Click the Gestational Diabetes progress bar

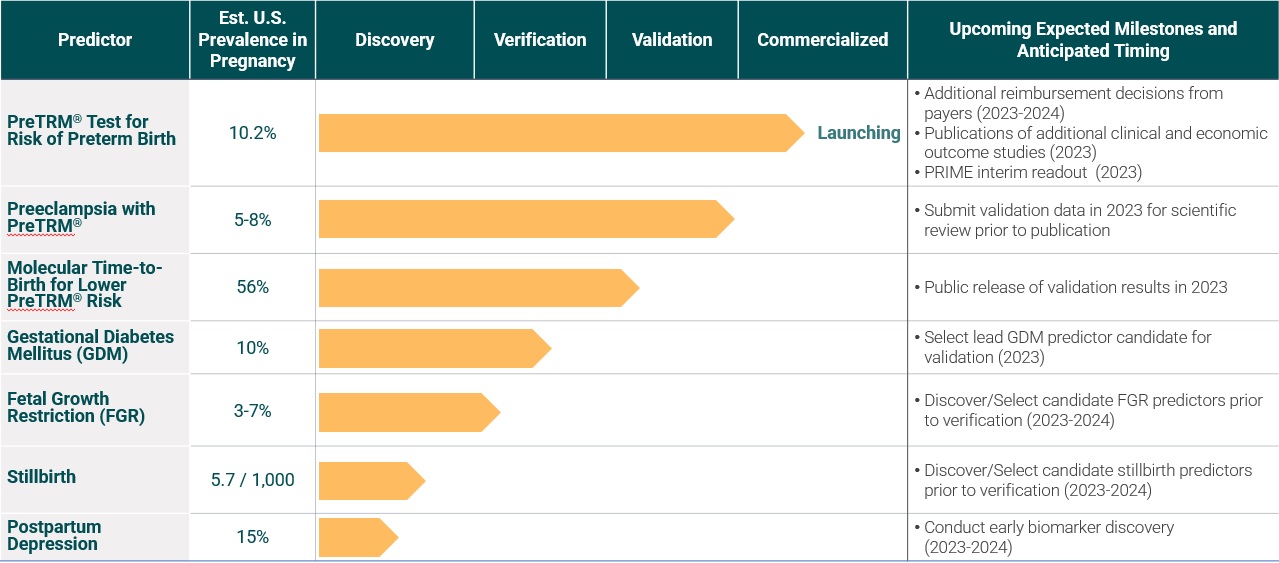[x=430, y=348]
